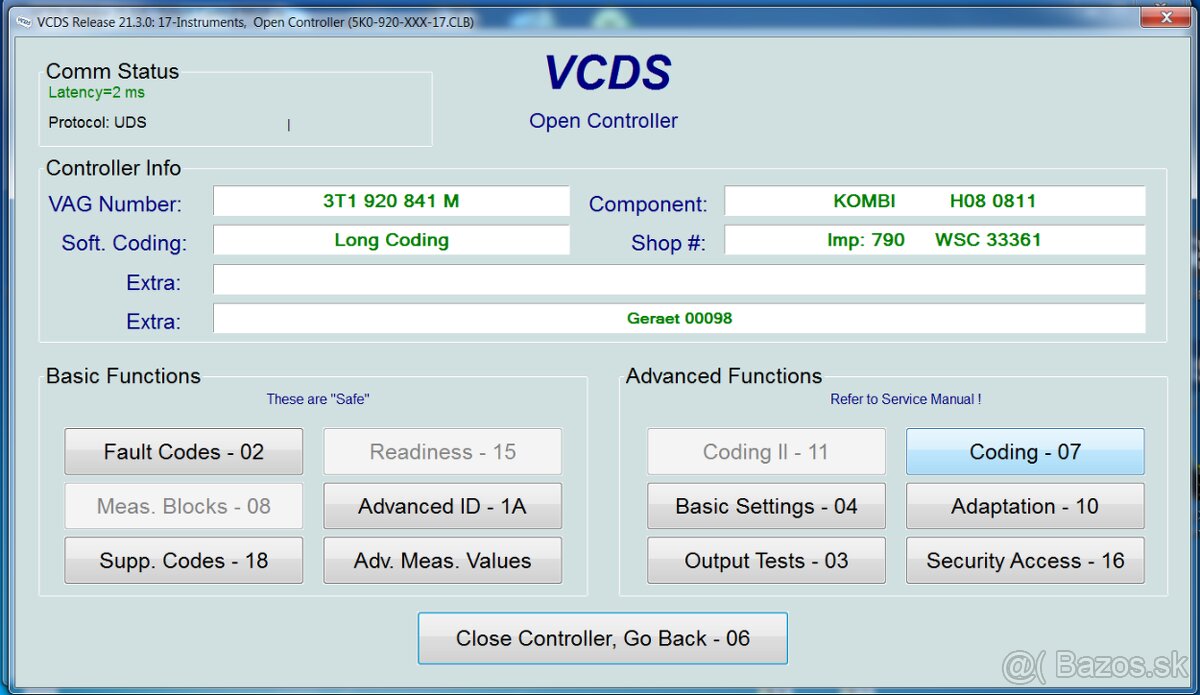This screenshot has width=1200, height=695.
Task: Open Coding - 07
Action: pyautogui.click(x=1025, y=452)
